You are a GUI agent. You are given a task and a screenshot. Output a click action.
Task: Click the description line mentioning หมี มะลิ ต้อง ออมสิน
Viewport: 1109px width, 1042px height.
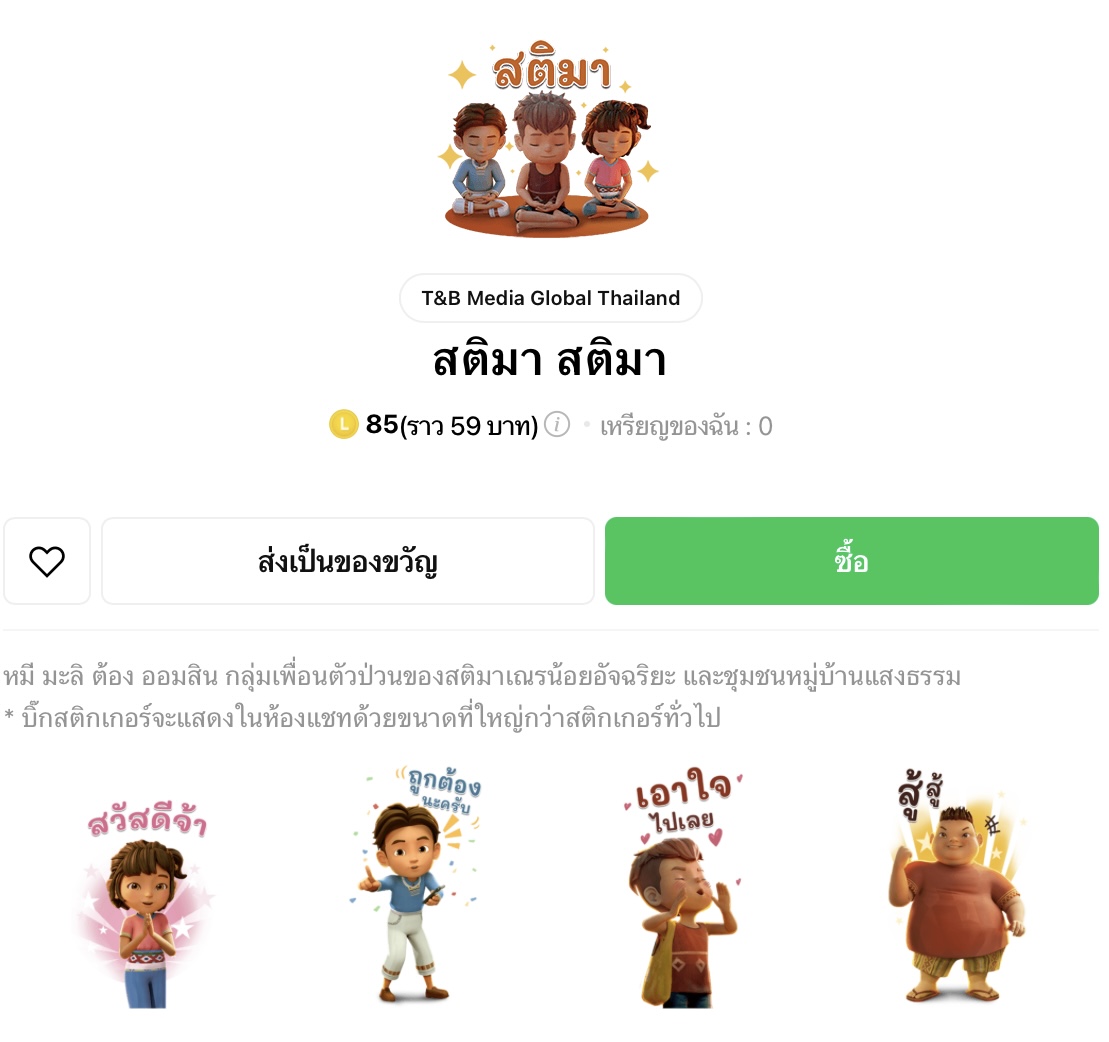482,676
